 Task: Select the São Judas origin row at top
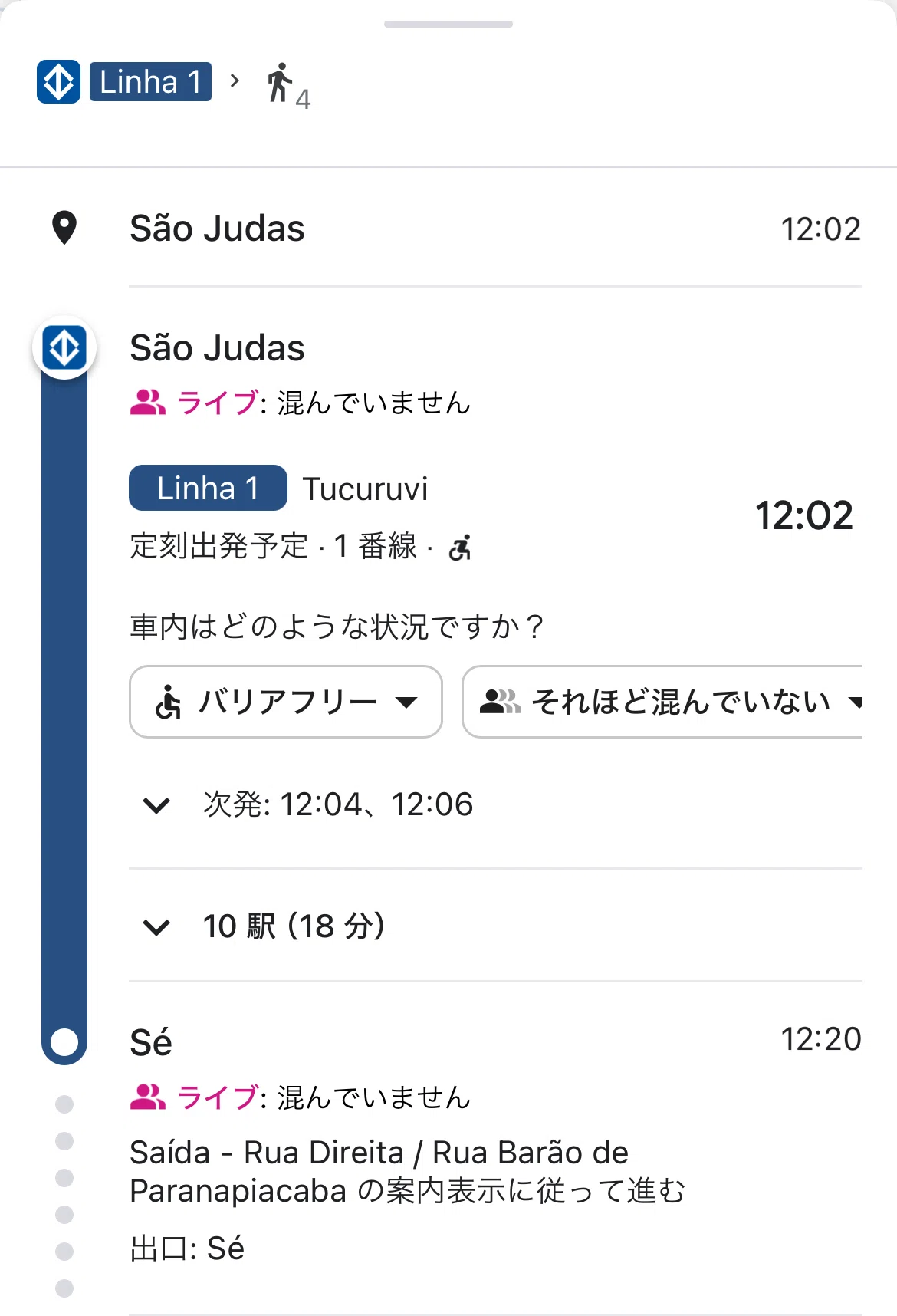coord(495,229)
